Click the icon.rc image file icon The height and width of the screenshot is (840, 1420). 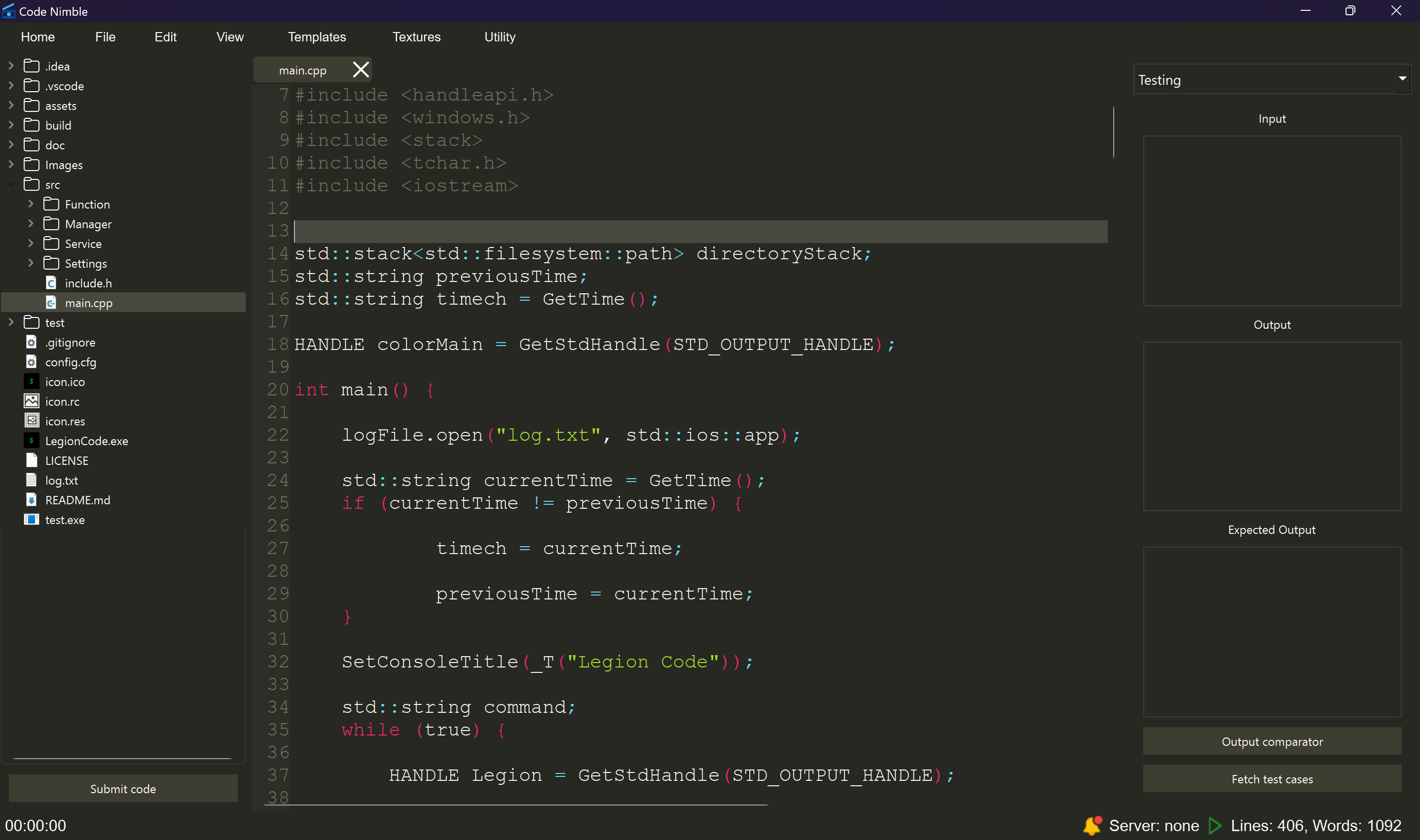point(32,401)
